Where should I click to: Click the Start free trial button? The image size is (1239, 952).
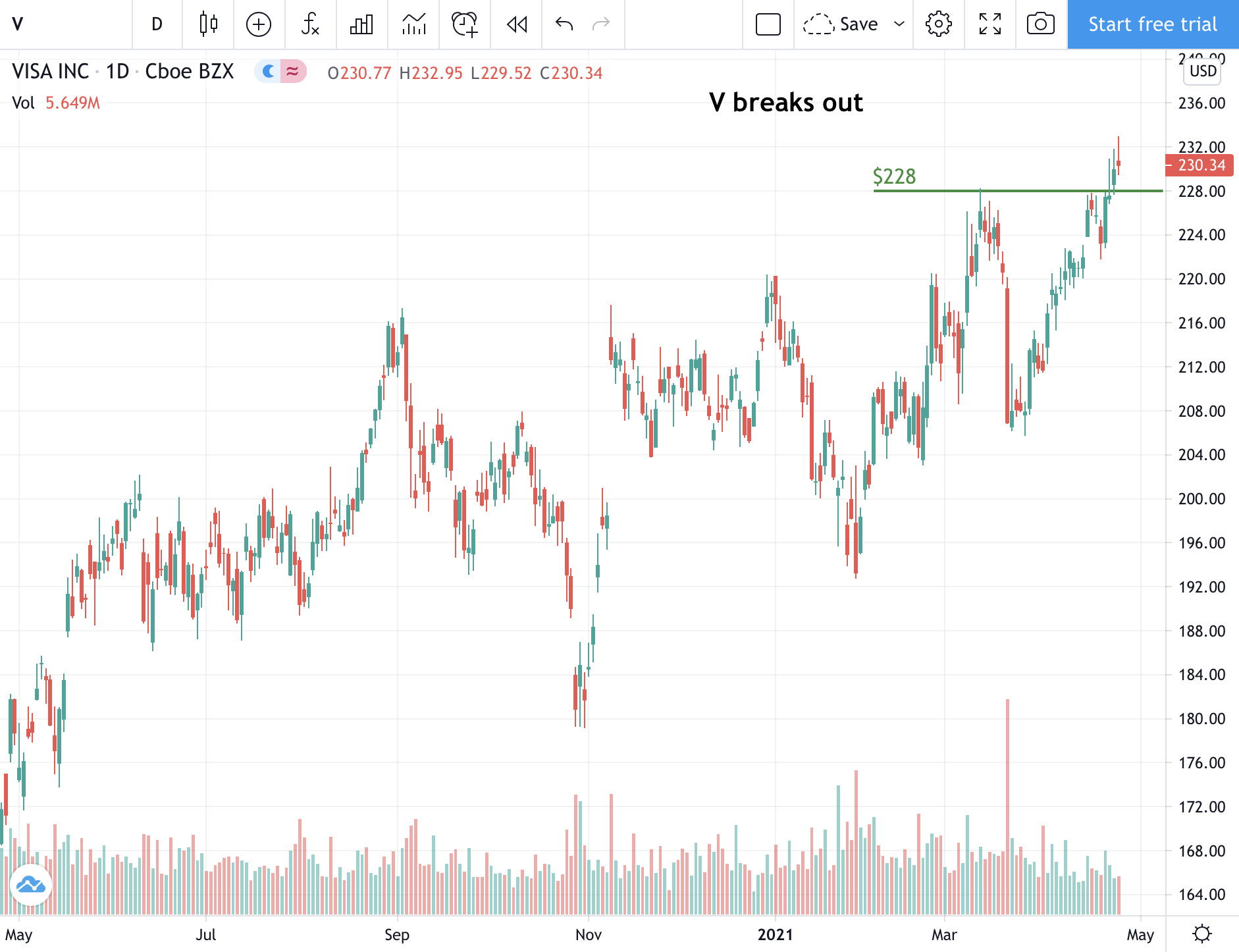(x=1152, y=24)
